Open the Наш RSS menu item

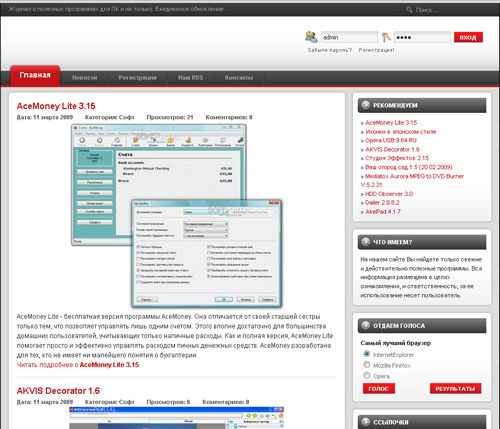point(190,78)
